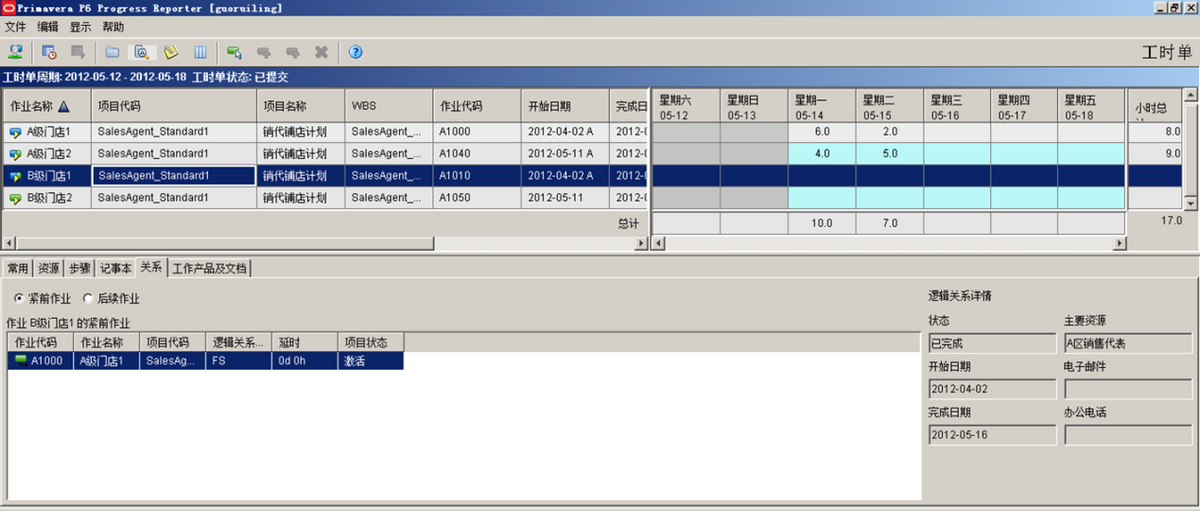The image size is (1200, 511).
Task: Click the 0d 0h lag cell
Action: coord(304,361)
